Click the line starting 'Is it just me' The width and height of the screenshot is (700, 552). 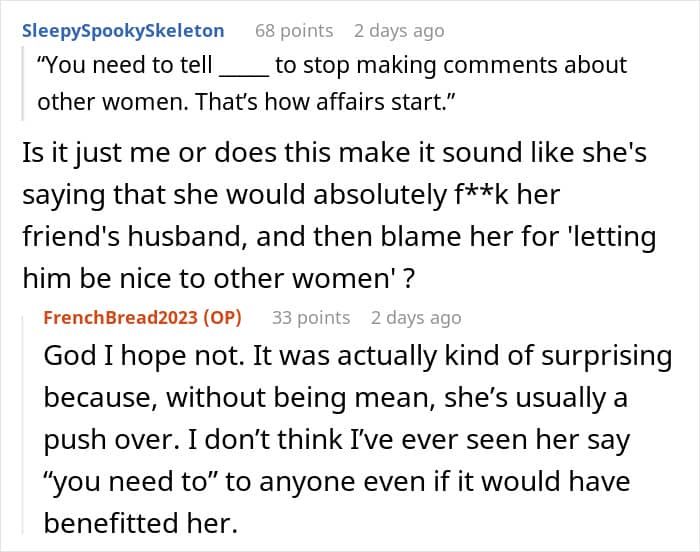334,153
